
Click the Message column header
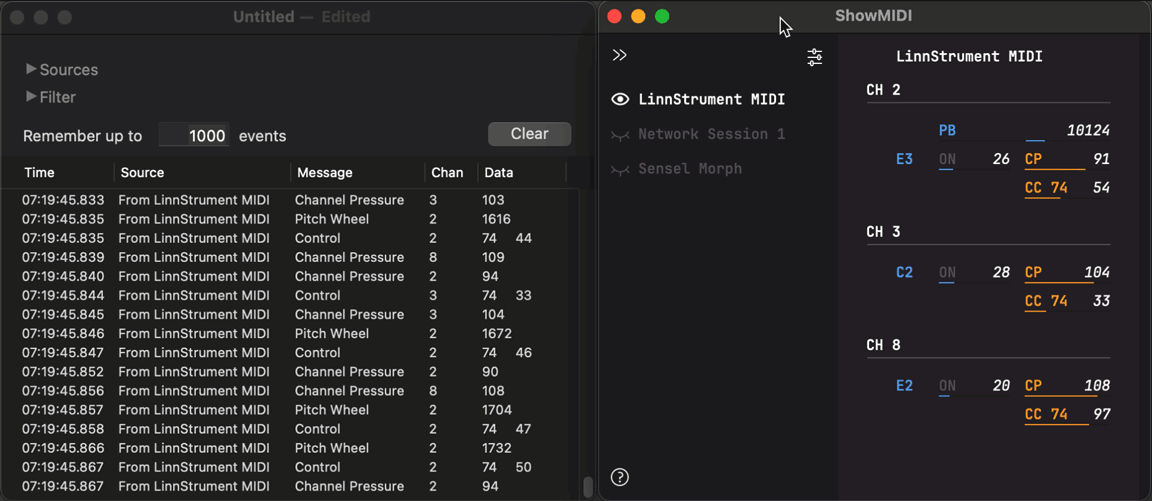click(324, 173)
